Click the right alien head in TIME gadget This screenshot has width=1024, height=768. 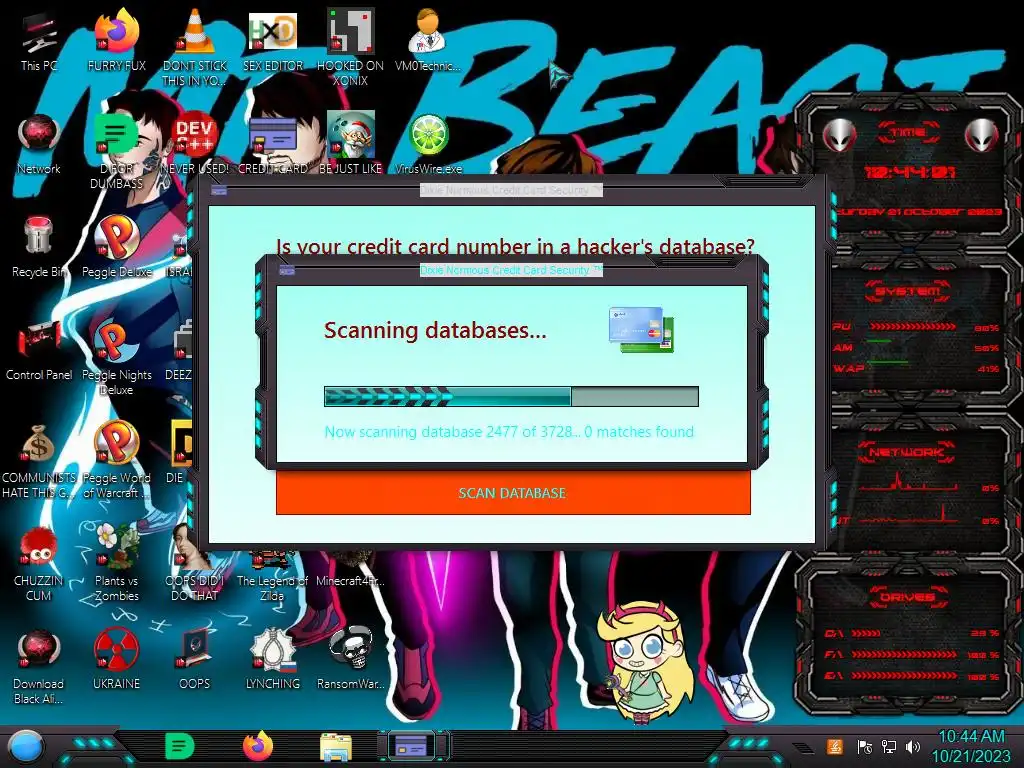[x=982, y=136]
